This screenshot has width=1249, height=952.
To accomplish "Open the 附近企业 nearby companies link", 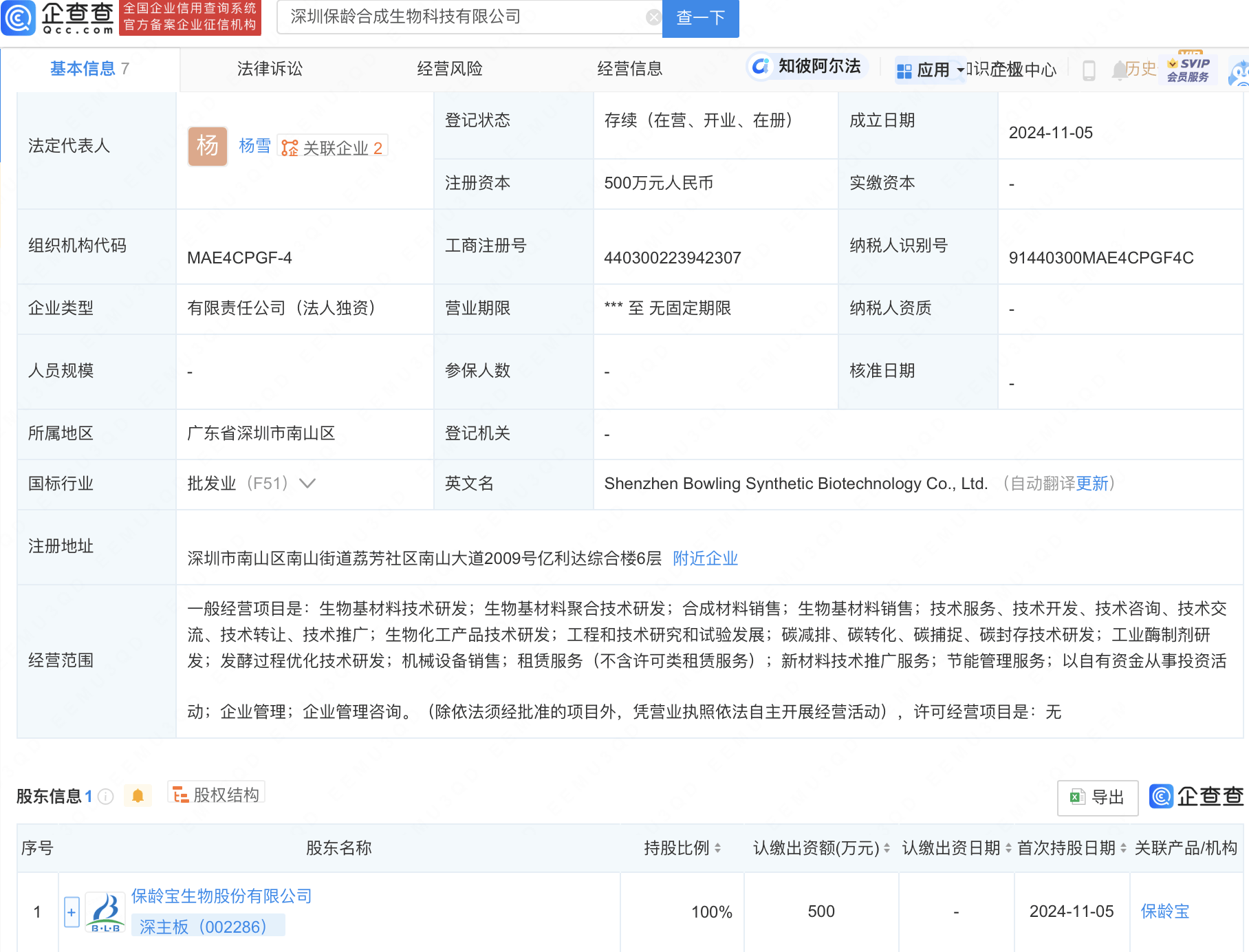I will pos(704,559).
